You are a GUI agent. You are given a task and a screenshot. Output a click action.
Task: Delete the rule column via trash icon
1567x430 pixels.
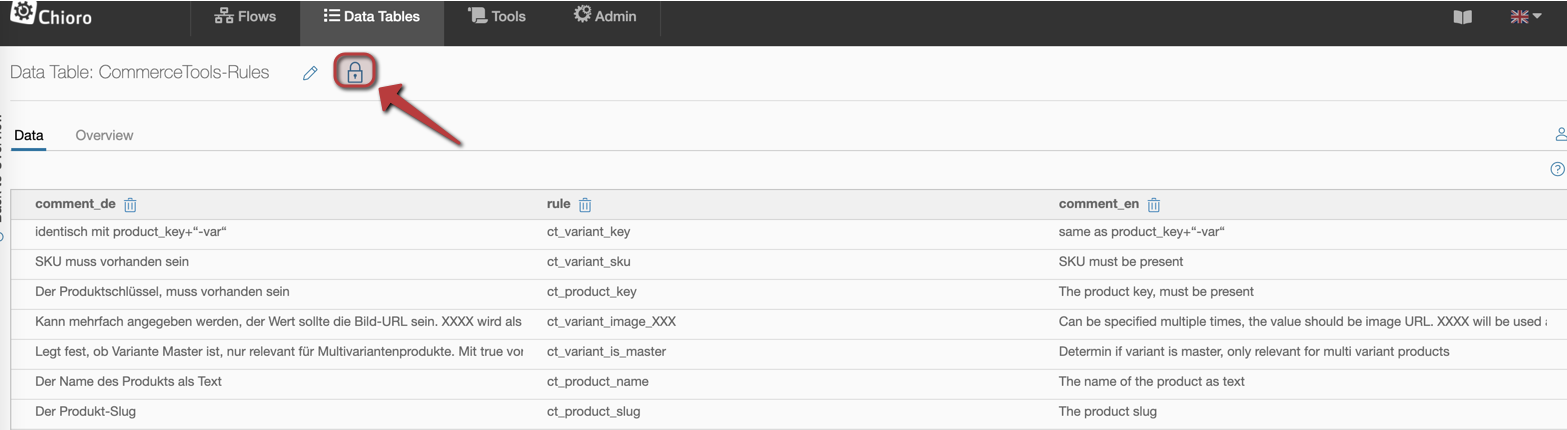[x=585, y=205]
